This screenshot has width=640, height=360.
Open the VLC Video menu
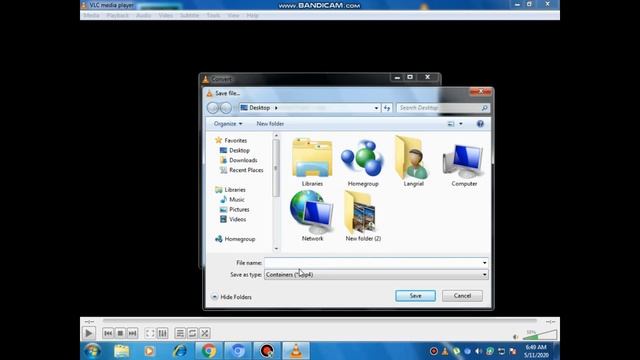click(x=166, y=16)
